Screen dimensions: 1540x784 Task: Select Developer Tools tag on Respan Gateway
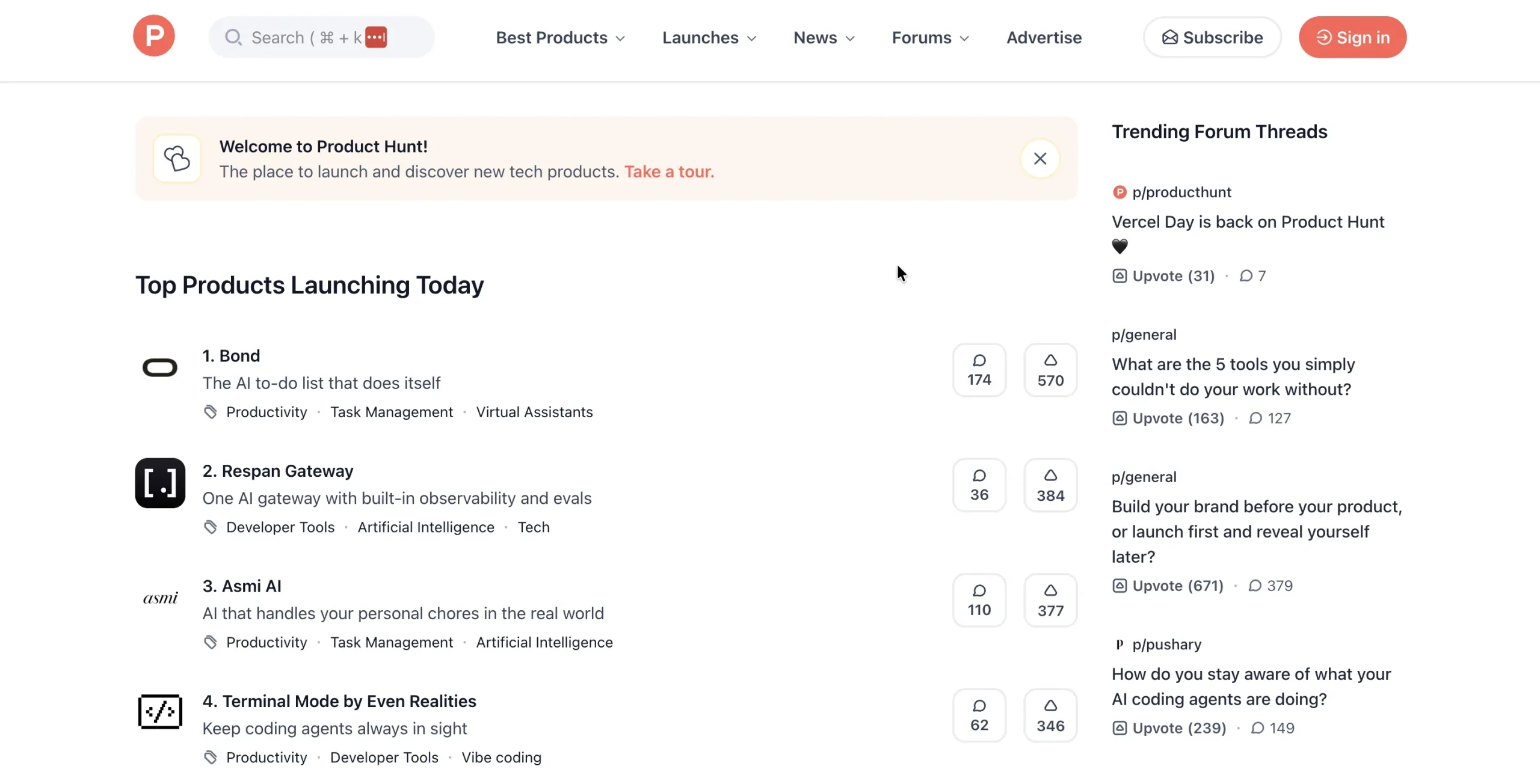point(280,527)
